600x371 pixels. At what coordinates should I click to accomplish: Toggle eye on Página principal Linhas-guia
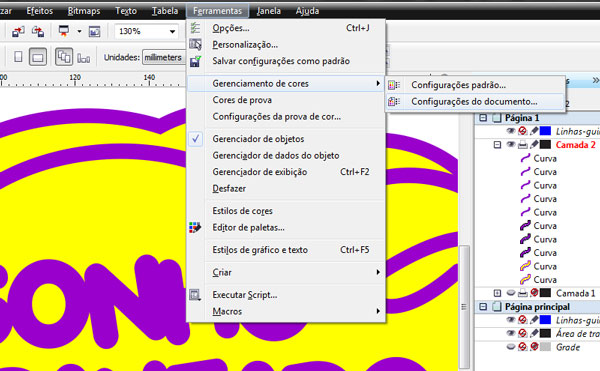click(511, 320)
